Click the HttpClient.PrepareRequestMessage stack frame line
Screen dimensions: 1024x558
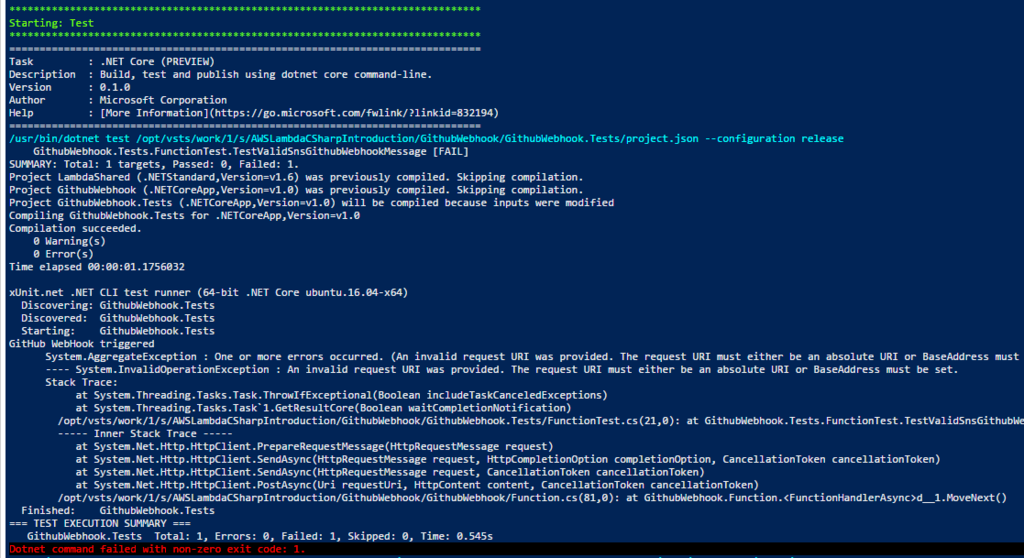314,446
